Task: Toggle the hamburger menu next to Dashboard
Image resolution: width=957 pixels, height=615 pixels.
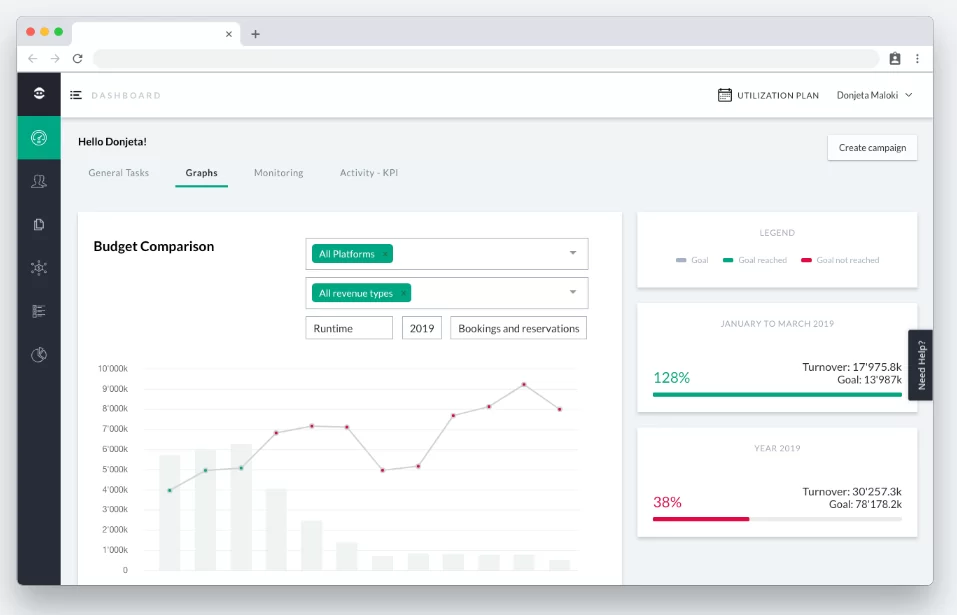Action: pyautogui.click(x=76, y=95)
